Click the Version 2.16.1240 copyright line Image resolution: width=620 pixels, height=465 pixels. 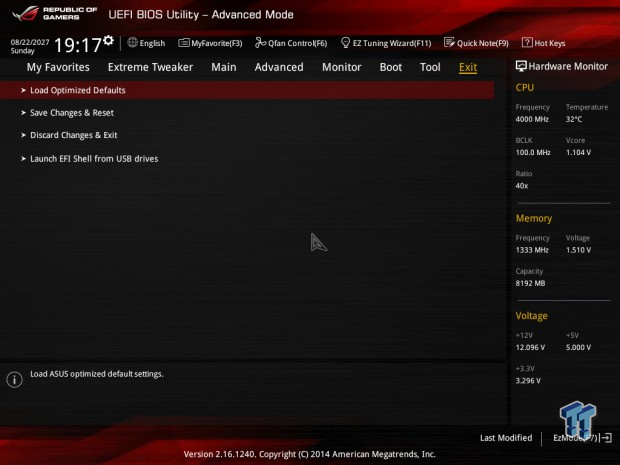309,454
